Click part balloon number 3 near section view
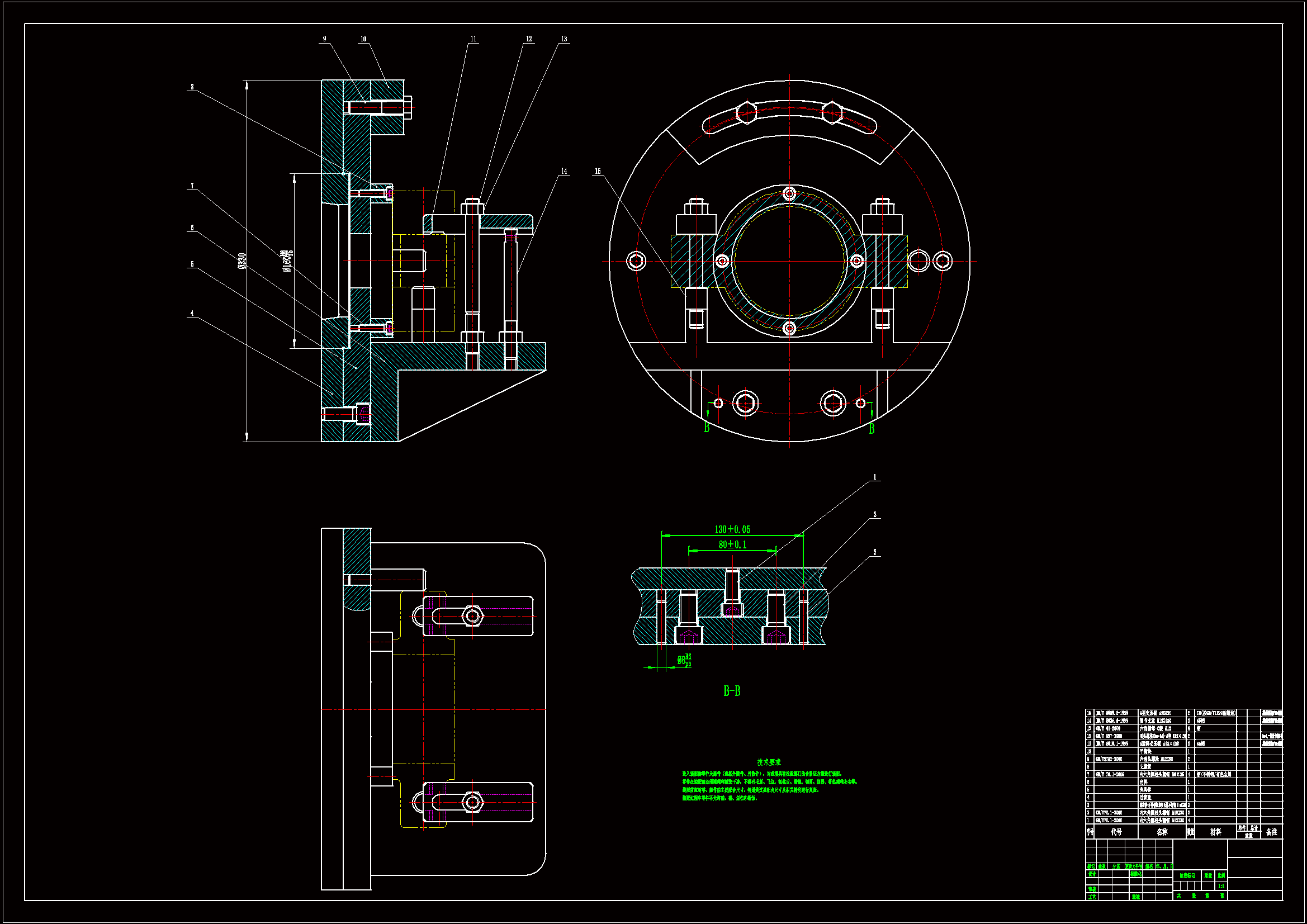Screen dimensions: 1307x924 tap(875, 552)
